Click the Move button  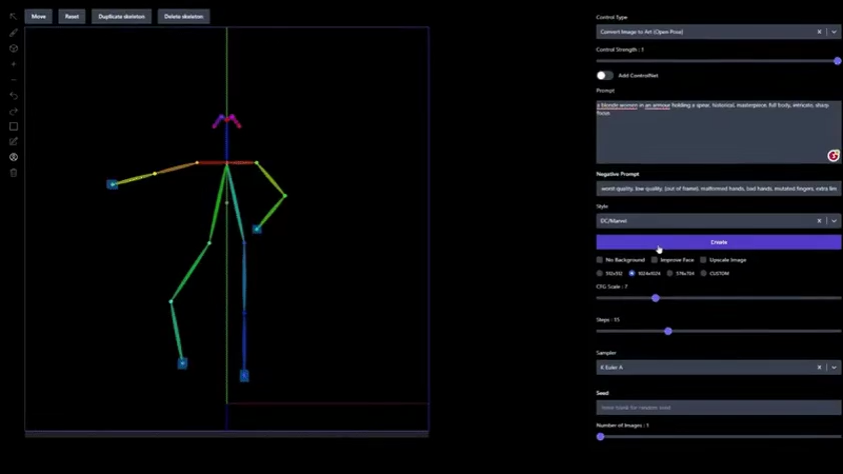click(x=38, y=17)
